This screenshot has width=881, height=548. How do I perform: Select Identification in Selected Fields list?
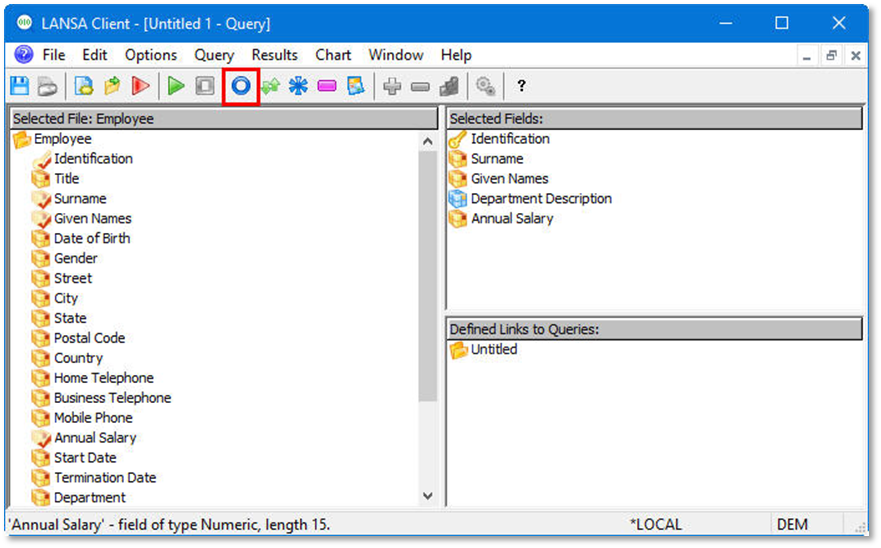[x=510, y=139]
